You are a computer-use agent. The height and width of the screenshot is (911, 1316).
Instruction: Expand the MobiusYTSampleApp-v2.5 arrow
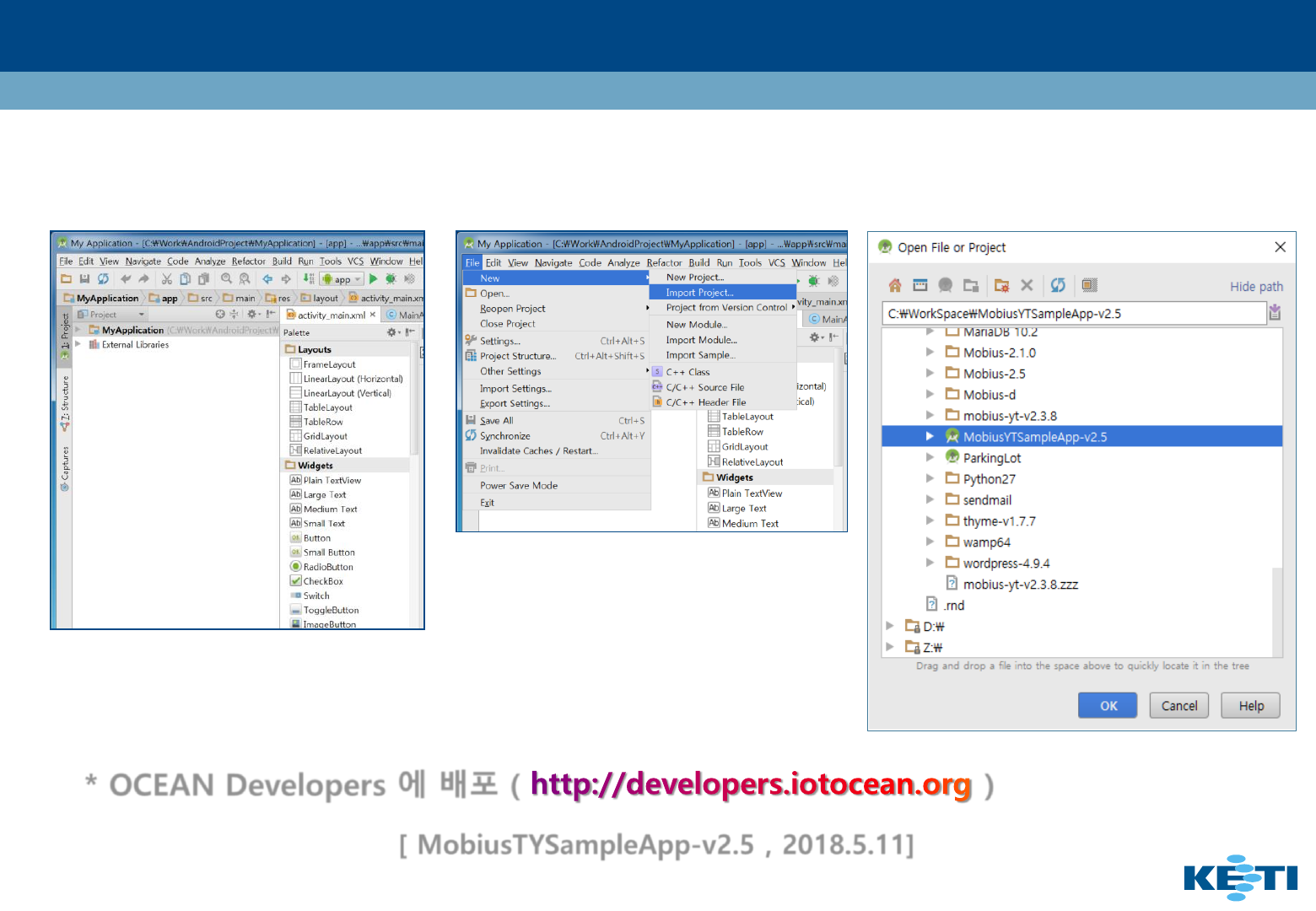click(x=930, y=436)
